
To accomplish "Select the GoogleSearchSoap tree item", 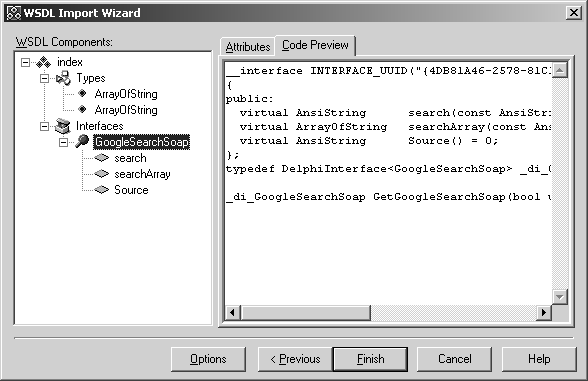I will tap(142, 142).
